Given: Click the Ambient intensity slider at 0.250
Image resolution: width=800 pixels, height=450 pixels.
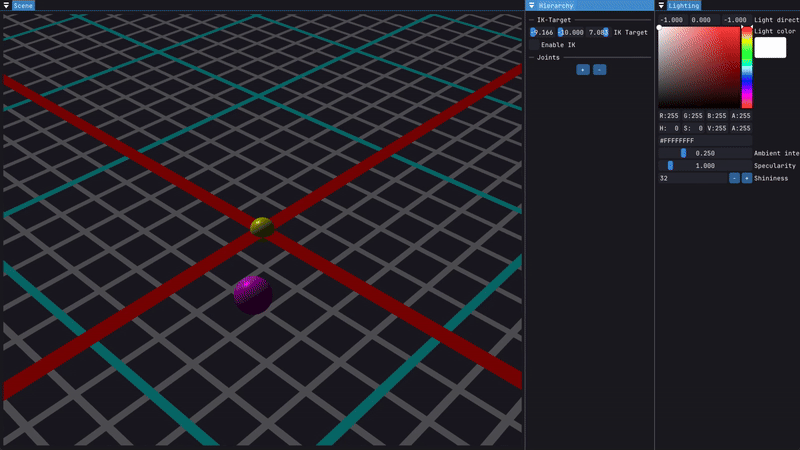Looking at the screenshot, I should [705, 153].
